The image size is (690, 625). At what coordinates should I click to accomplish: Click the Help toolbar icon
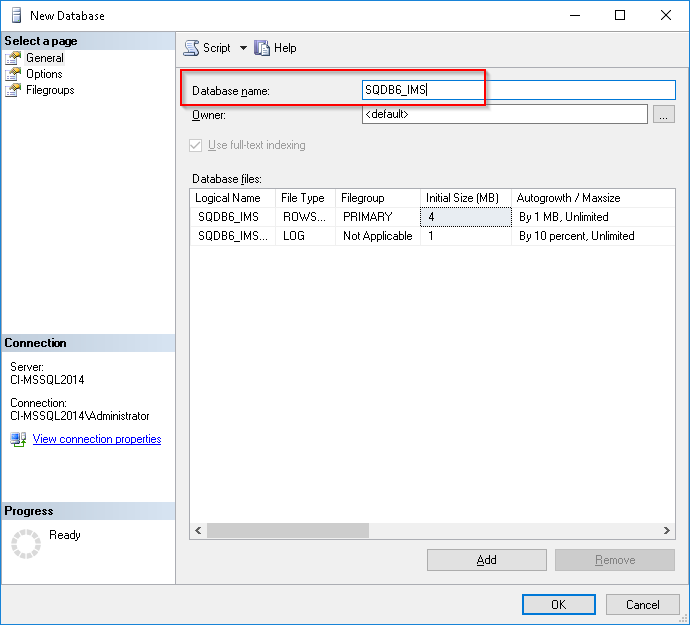263,48
